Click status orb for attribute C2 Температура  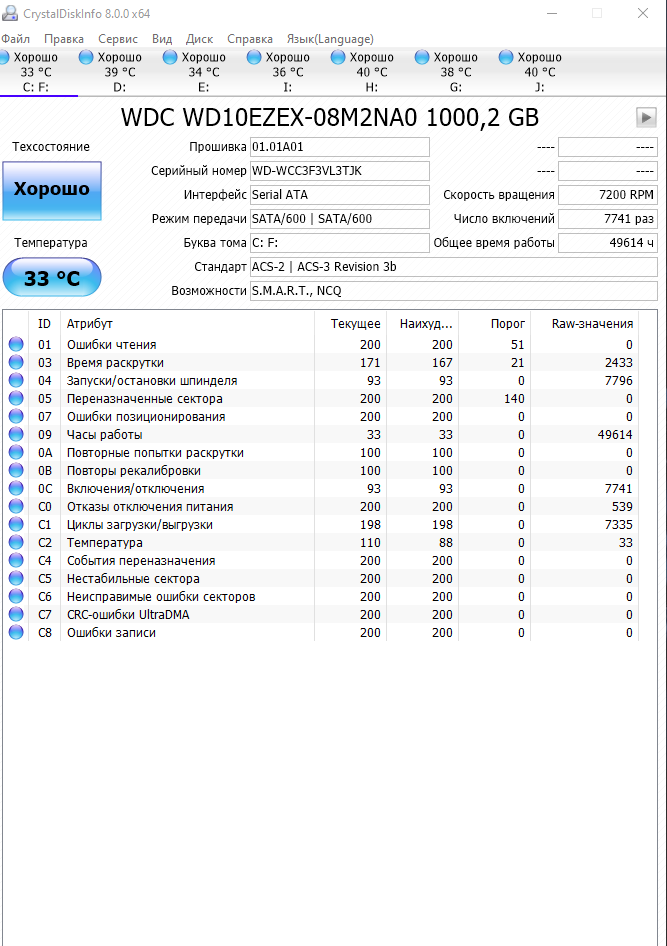click(x=16, y=542)
